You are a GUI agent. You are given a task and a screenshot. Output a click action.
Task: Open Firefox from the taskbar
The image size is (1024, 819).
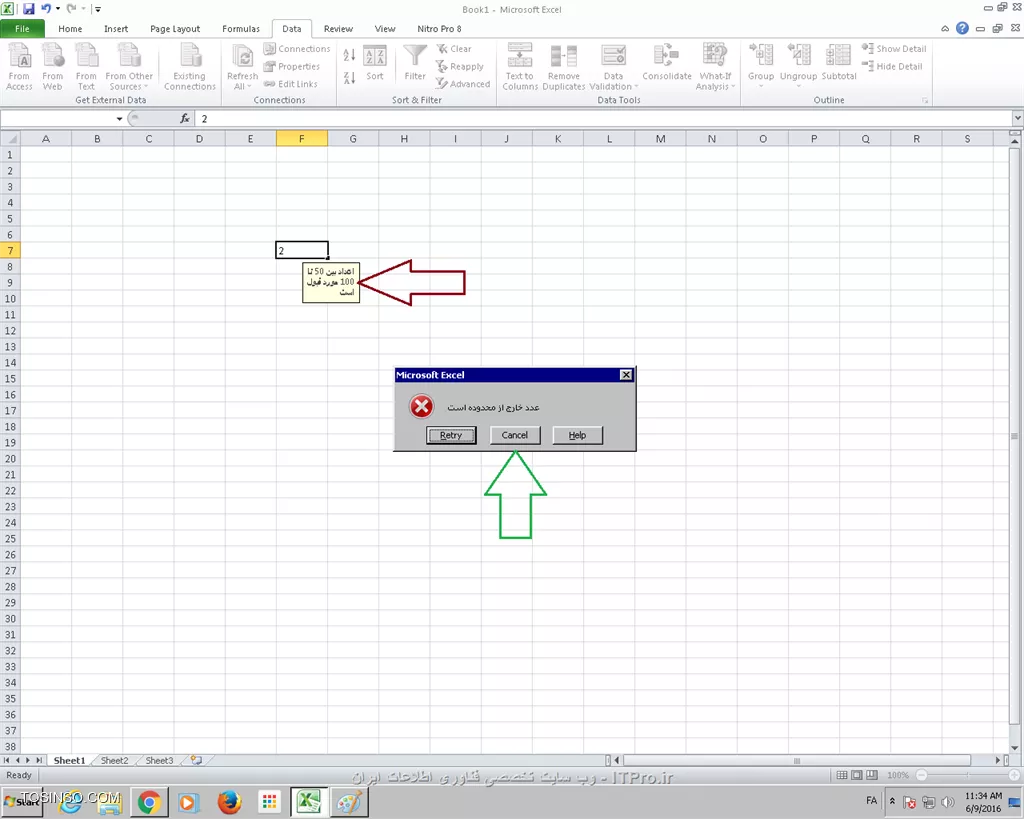[x=229, y=802]
